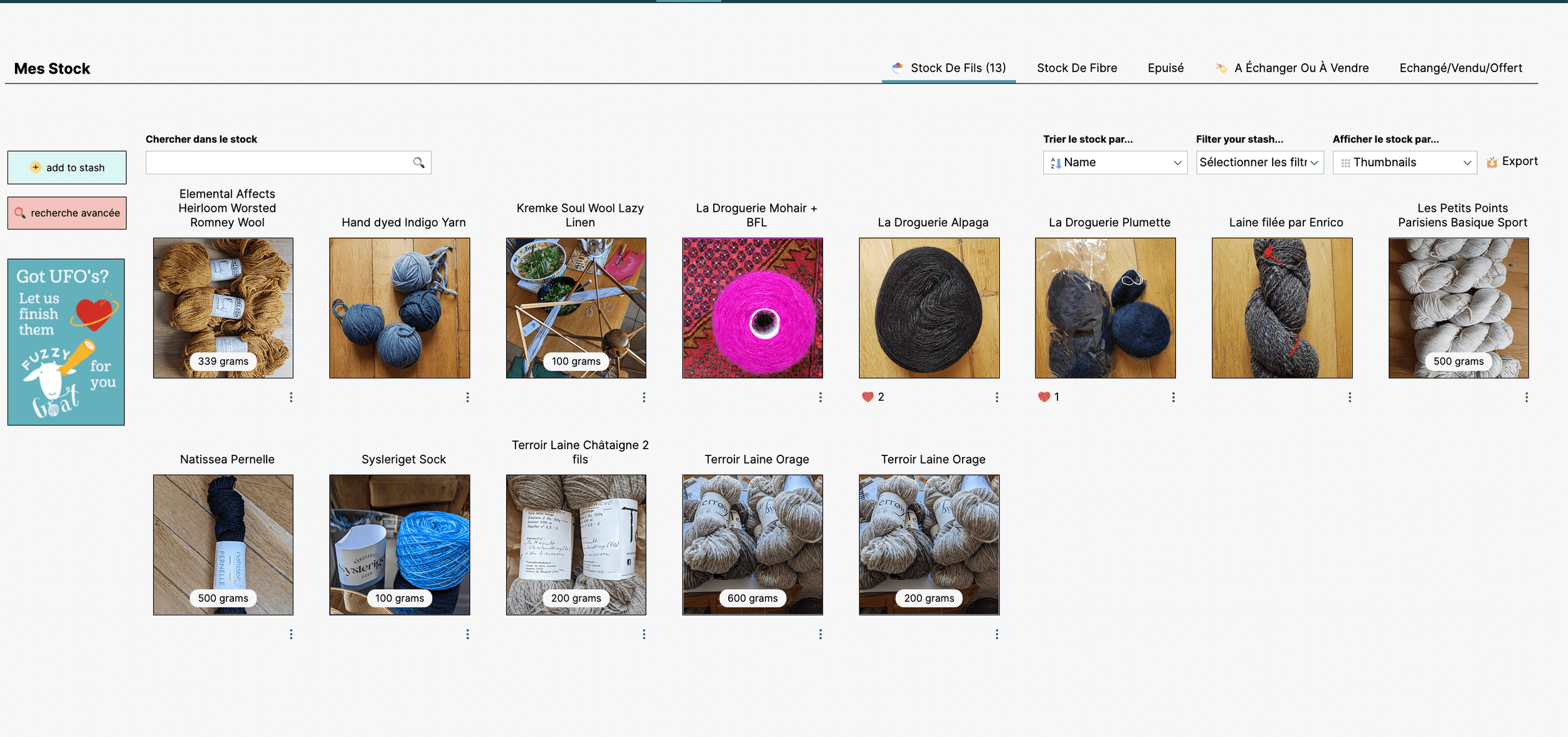The width and height of the screenshot is (1568, 737).
Task: Click the search magnifier icon in stock search
Action: click(418, 163)
